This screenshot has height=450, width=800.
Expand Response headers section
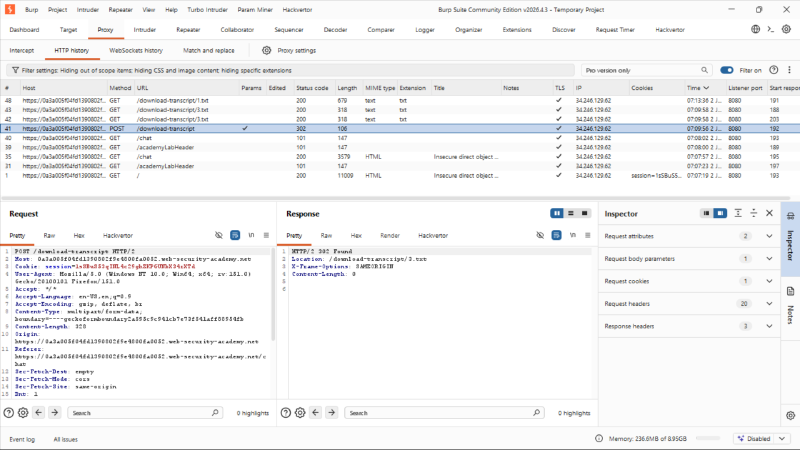[690, 326]
